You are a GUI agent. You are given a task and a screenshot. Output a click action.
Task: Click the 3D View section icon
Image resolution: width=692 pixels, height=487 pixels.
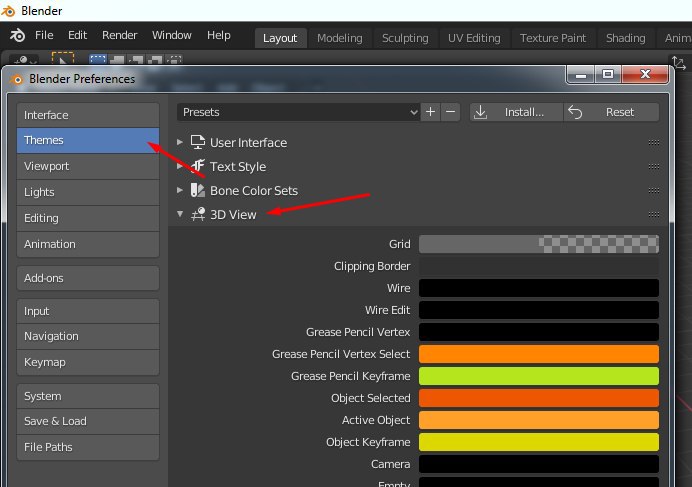pyautogui.click(x=198, y=214)
